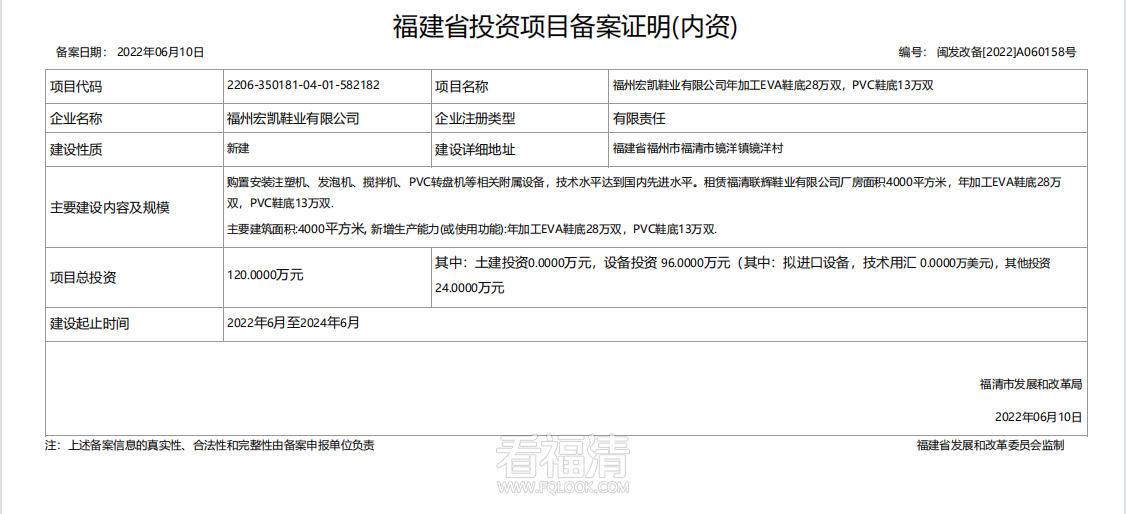Select address 福建省福州市福清市镜洋镇镜洋村
Viewport: 1126px width, 514px height.
coord(698,149)
